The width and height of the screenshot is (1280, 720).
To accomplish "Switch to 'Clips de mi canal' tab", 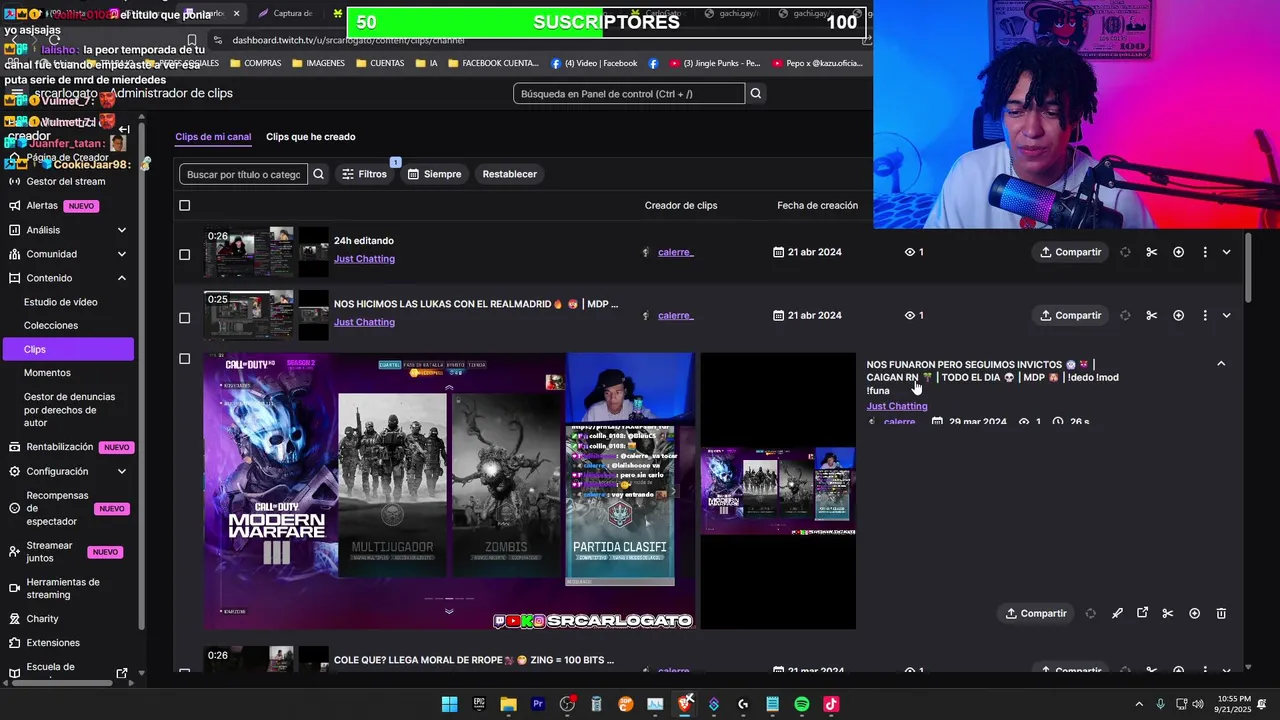I will (213, 137).
